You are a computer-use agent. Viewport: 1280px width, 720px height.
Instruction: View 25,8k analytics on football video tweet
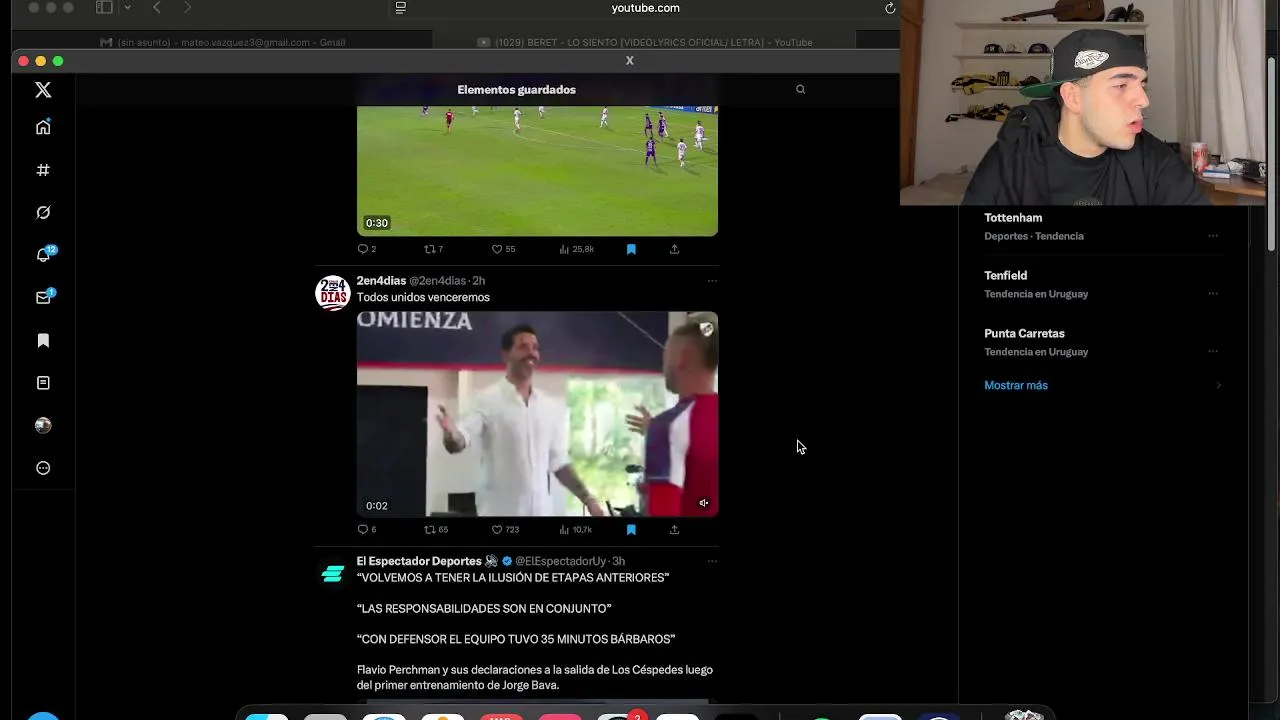(577, 249)
